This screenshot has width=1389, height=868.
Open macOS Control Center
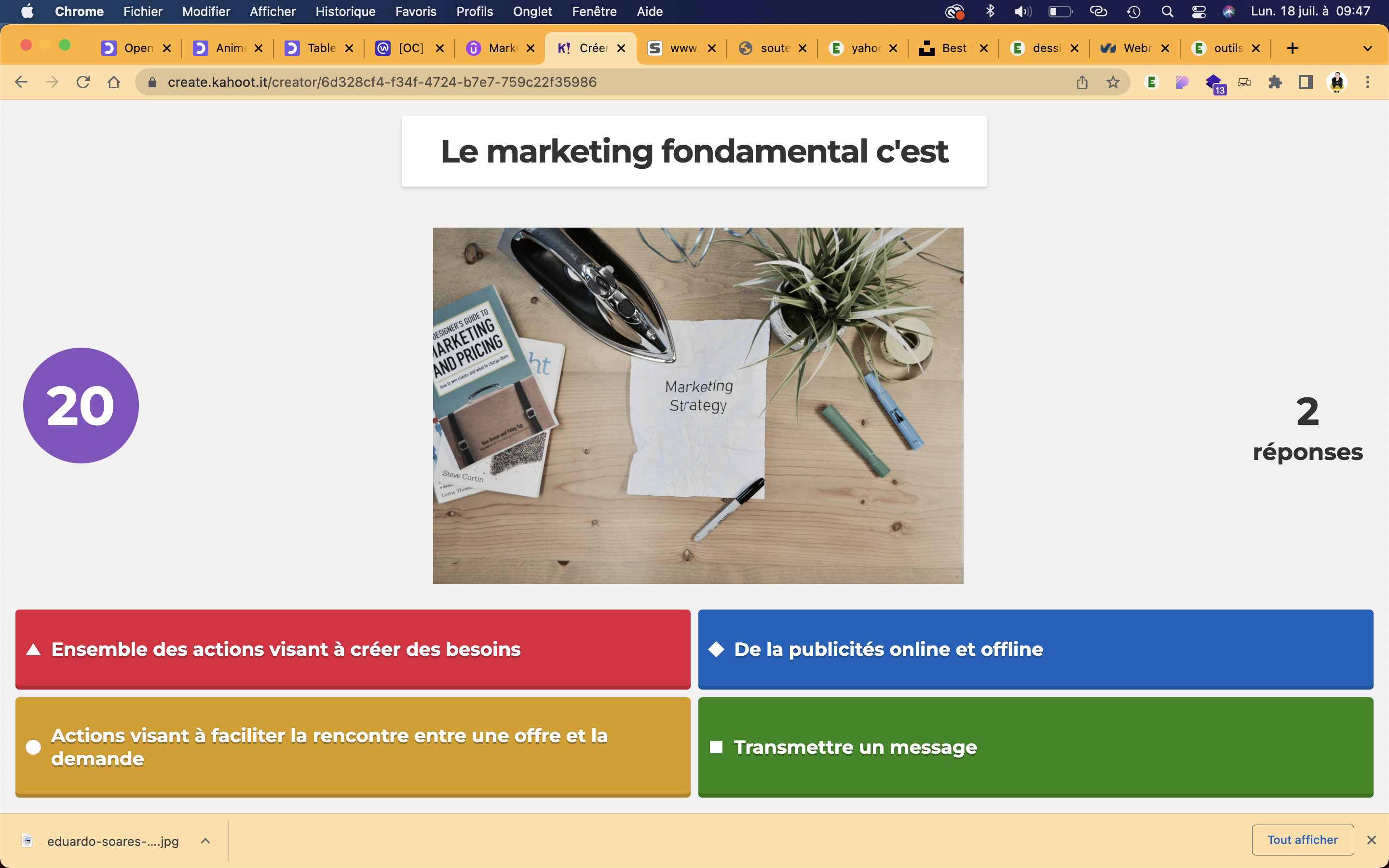tap(1198, 12)
